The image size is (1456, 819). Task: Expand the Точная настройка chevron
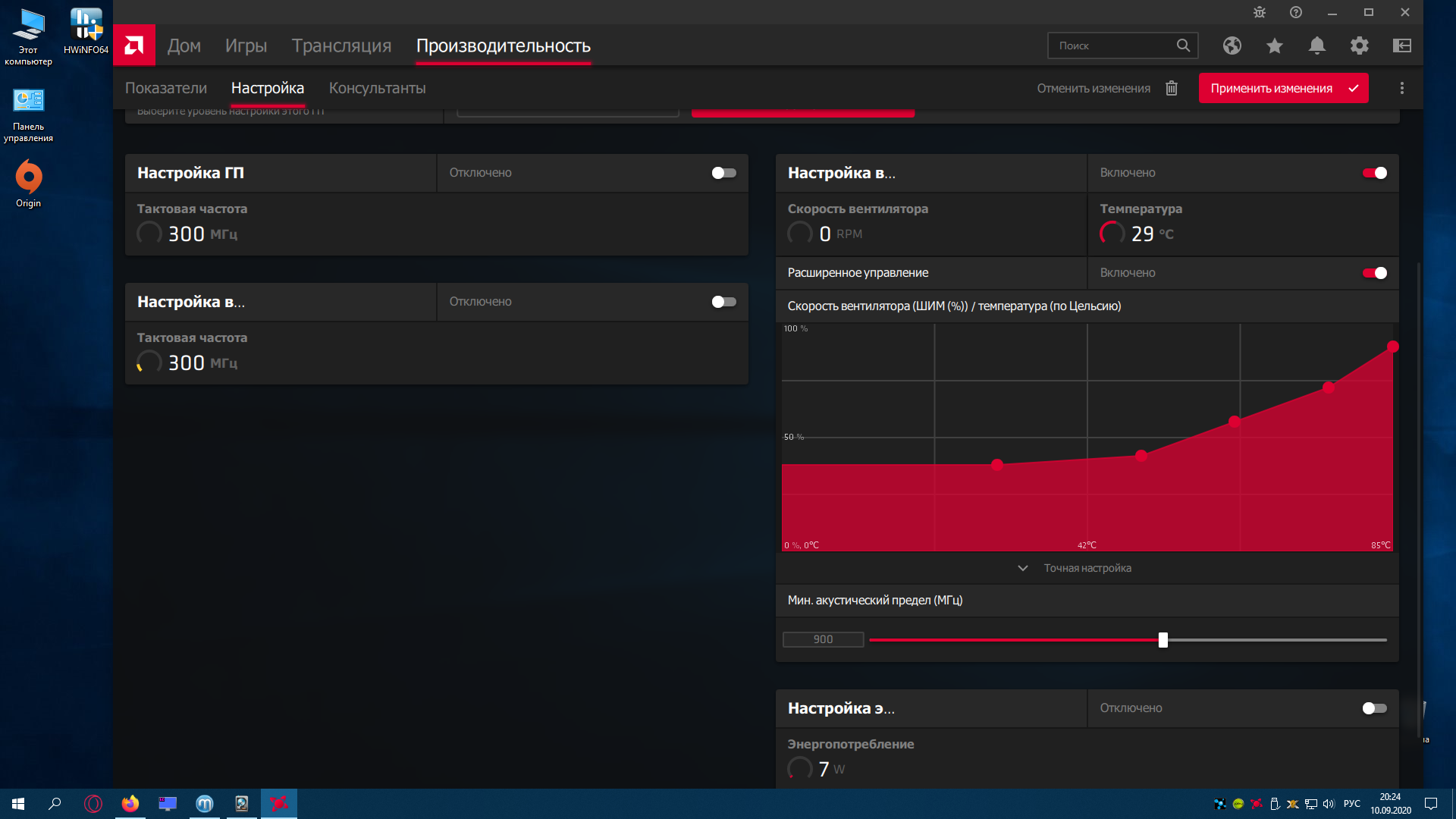(1022, 568)
